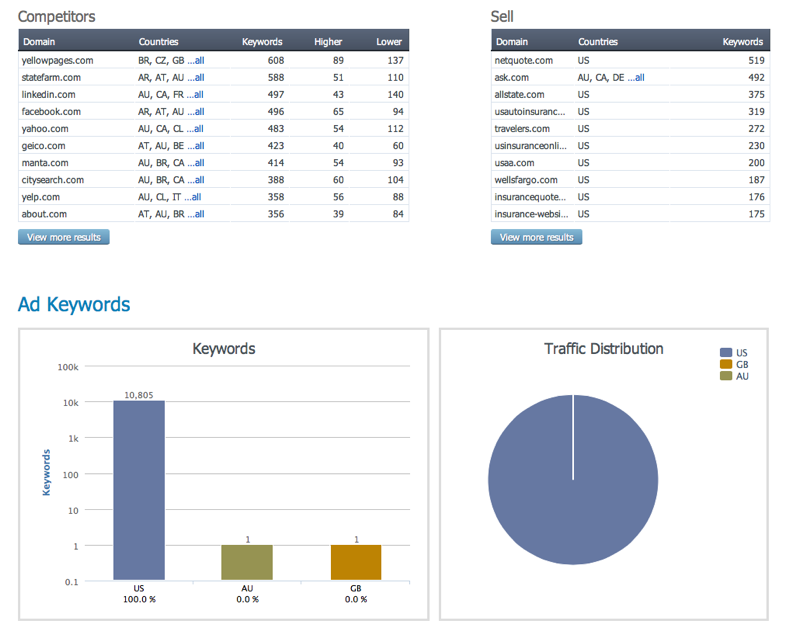Click netquote.com in Sell table
800x635 pixels.
click(x=523, y=61)
